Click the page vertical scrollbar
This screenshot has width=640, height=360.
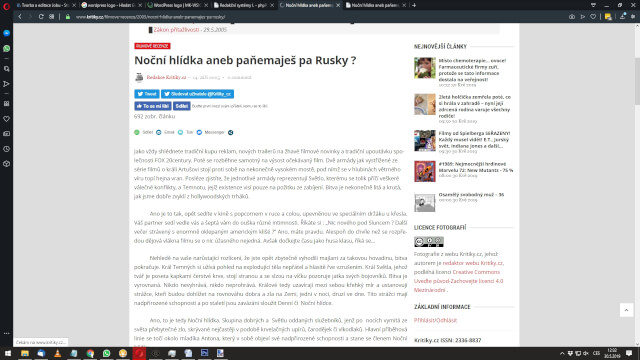pyautogui.click(x=637, y=82)
